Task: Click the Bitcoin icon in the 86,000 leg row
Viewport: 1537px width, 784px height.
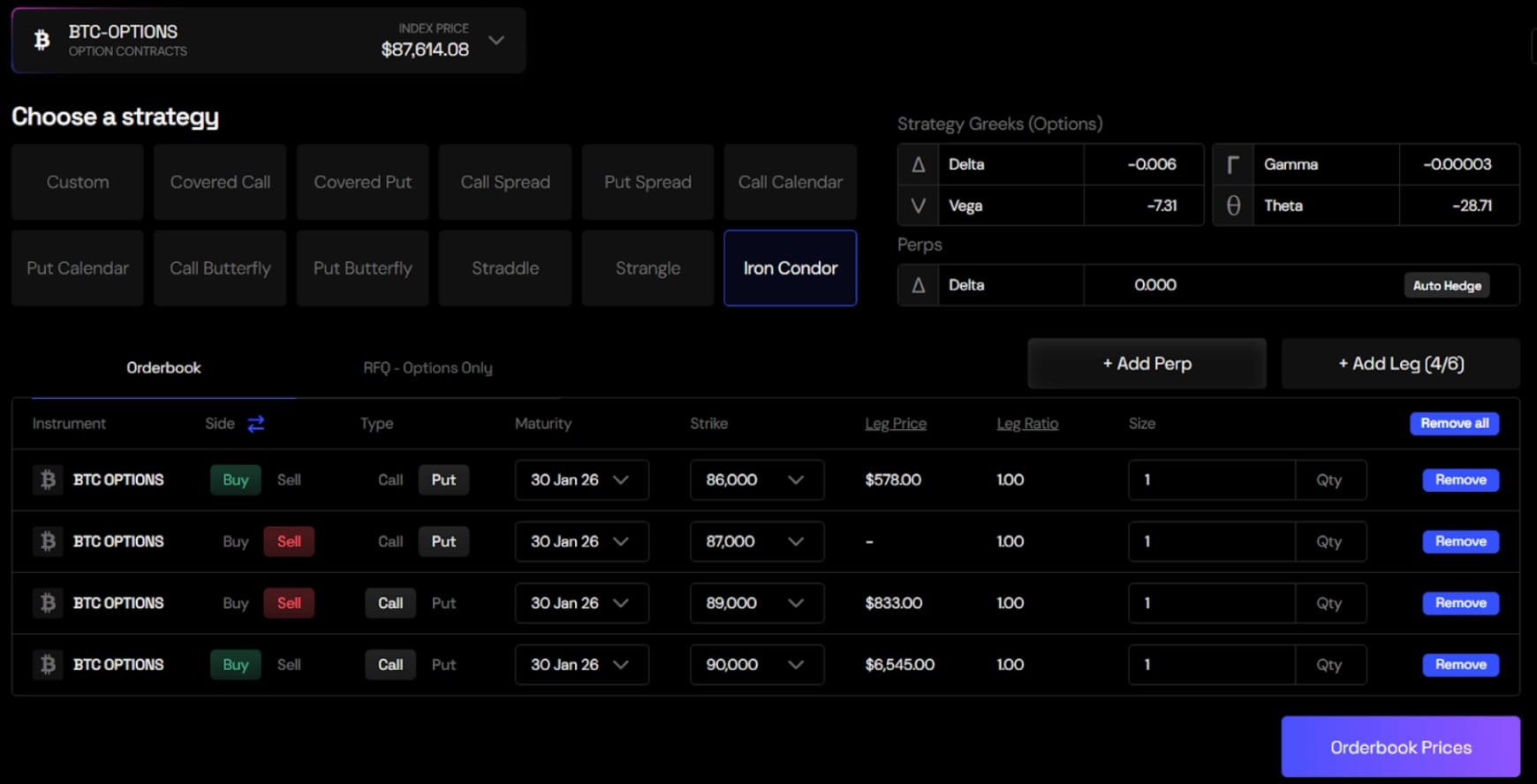Action: [48, 479]
